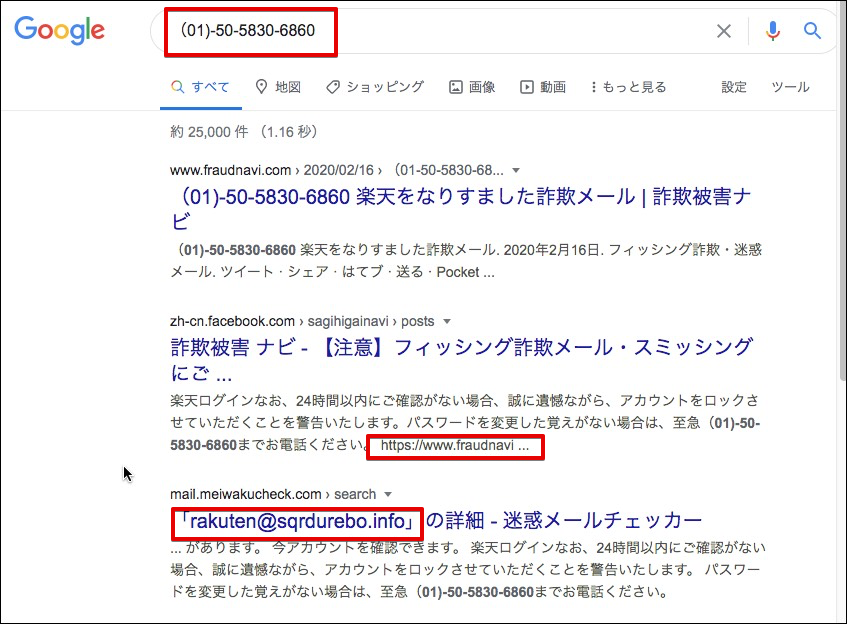Start voice search with microphone icon
This screenshot has width=847, height=624.
pyautogui.click(x=772, y=31)
